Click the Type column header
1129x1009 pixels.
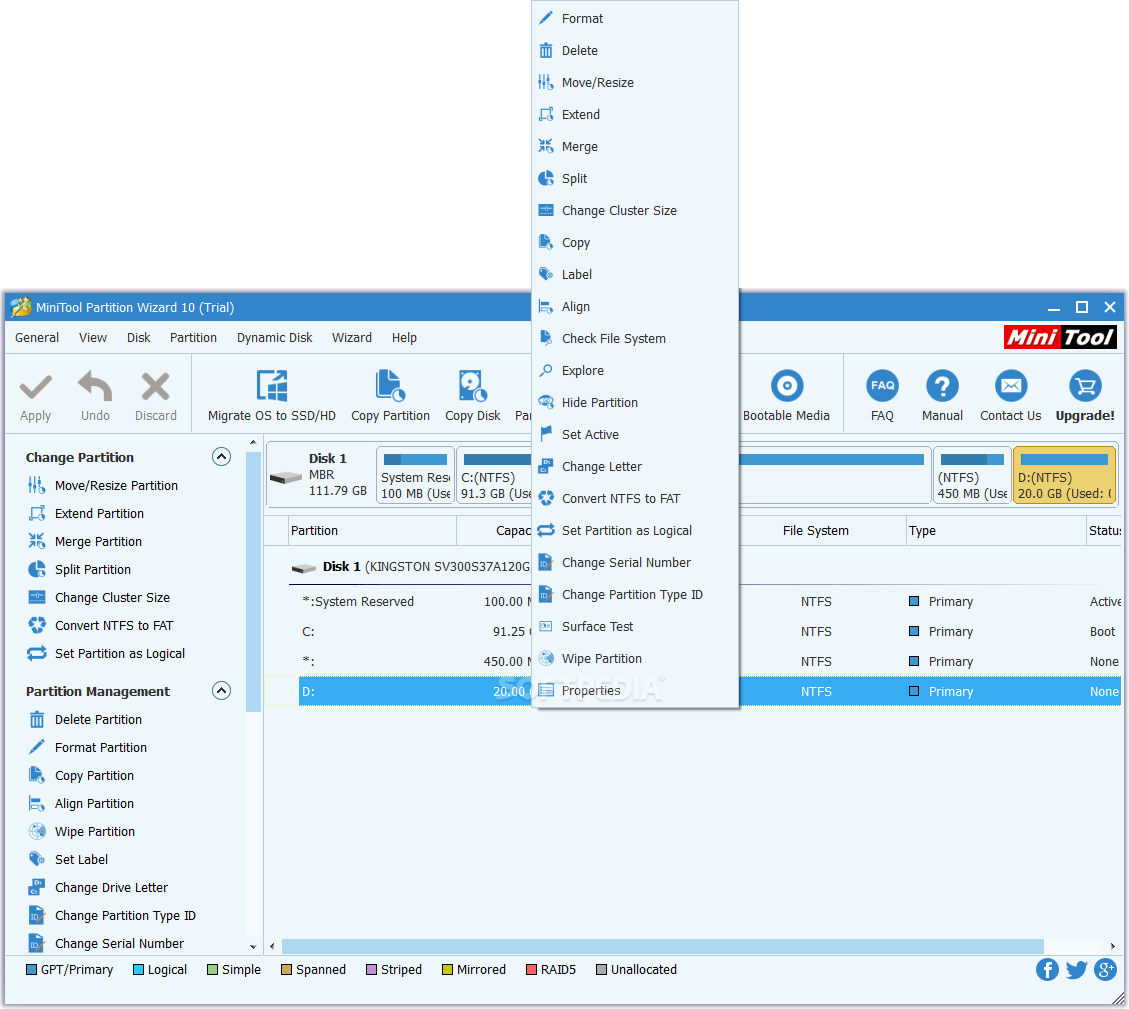[x=996, y=531]
